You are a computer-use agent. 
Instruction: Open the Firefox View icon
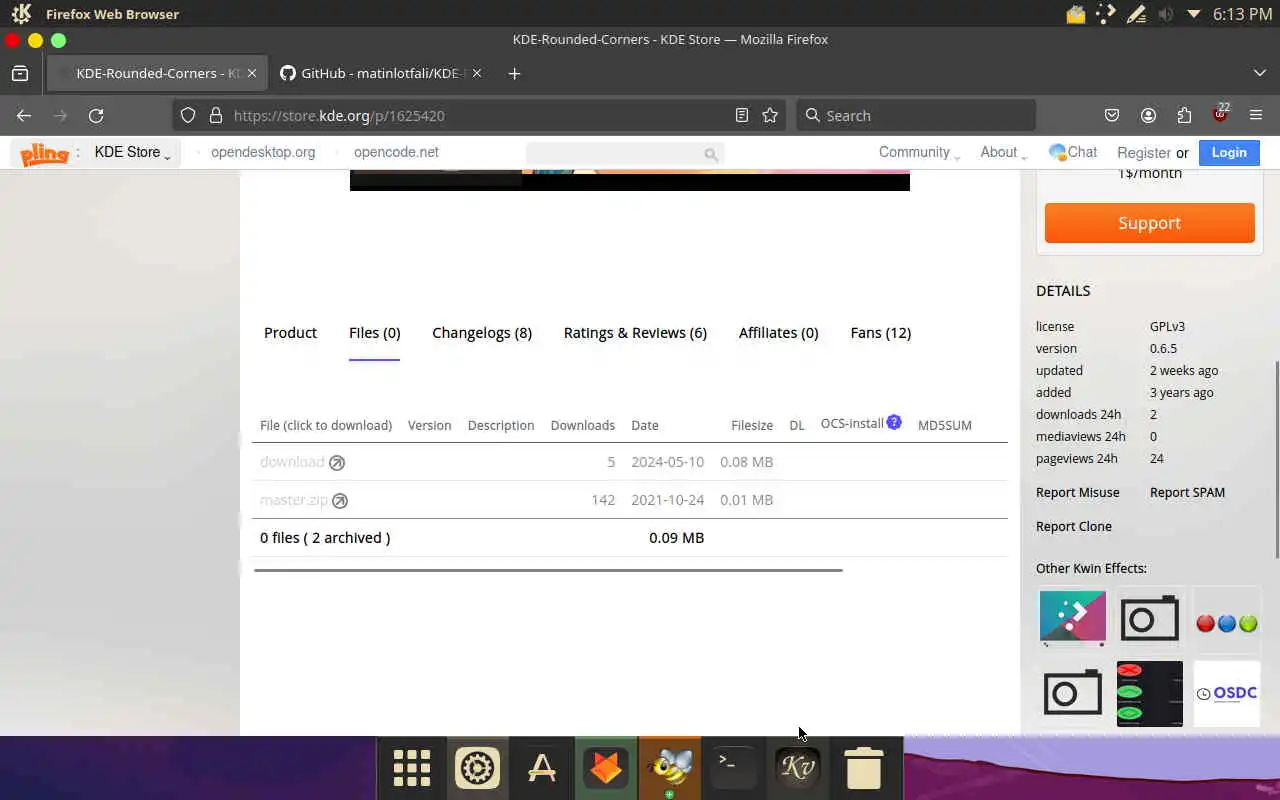point(20,73)
